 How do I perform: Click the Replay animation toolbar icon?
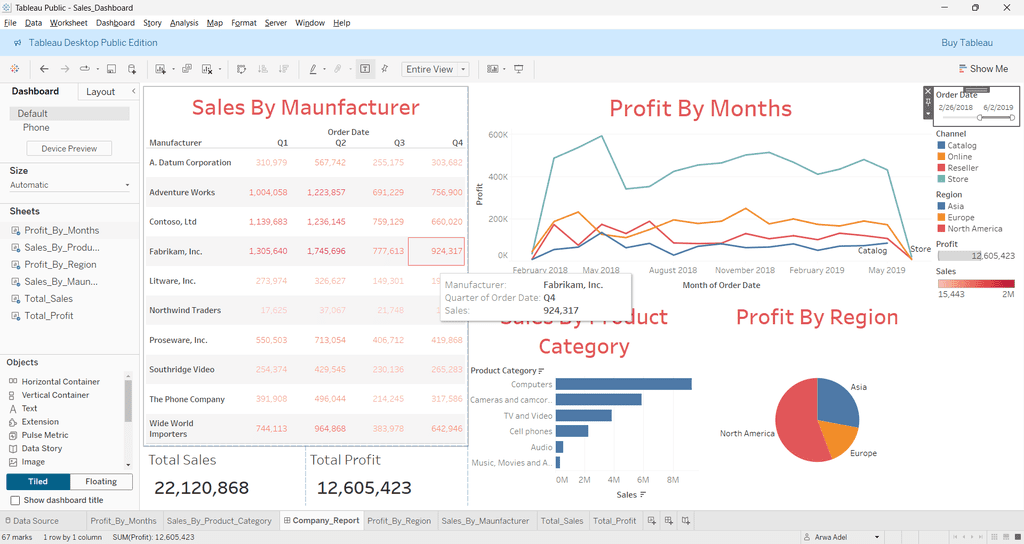(85, 69)
